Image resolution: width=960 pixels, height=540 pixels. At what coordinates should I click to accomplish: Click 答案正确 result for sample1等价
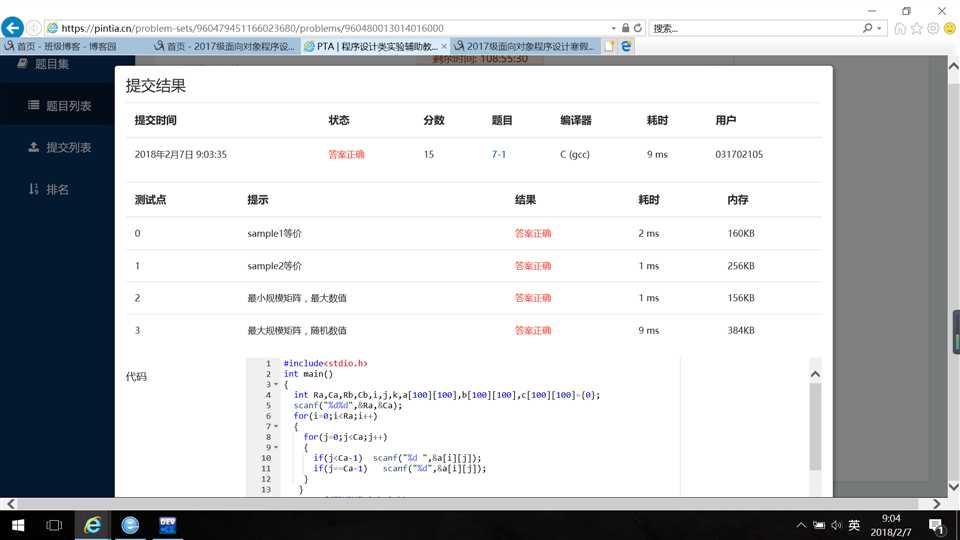(533, 233)
